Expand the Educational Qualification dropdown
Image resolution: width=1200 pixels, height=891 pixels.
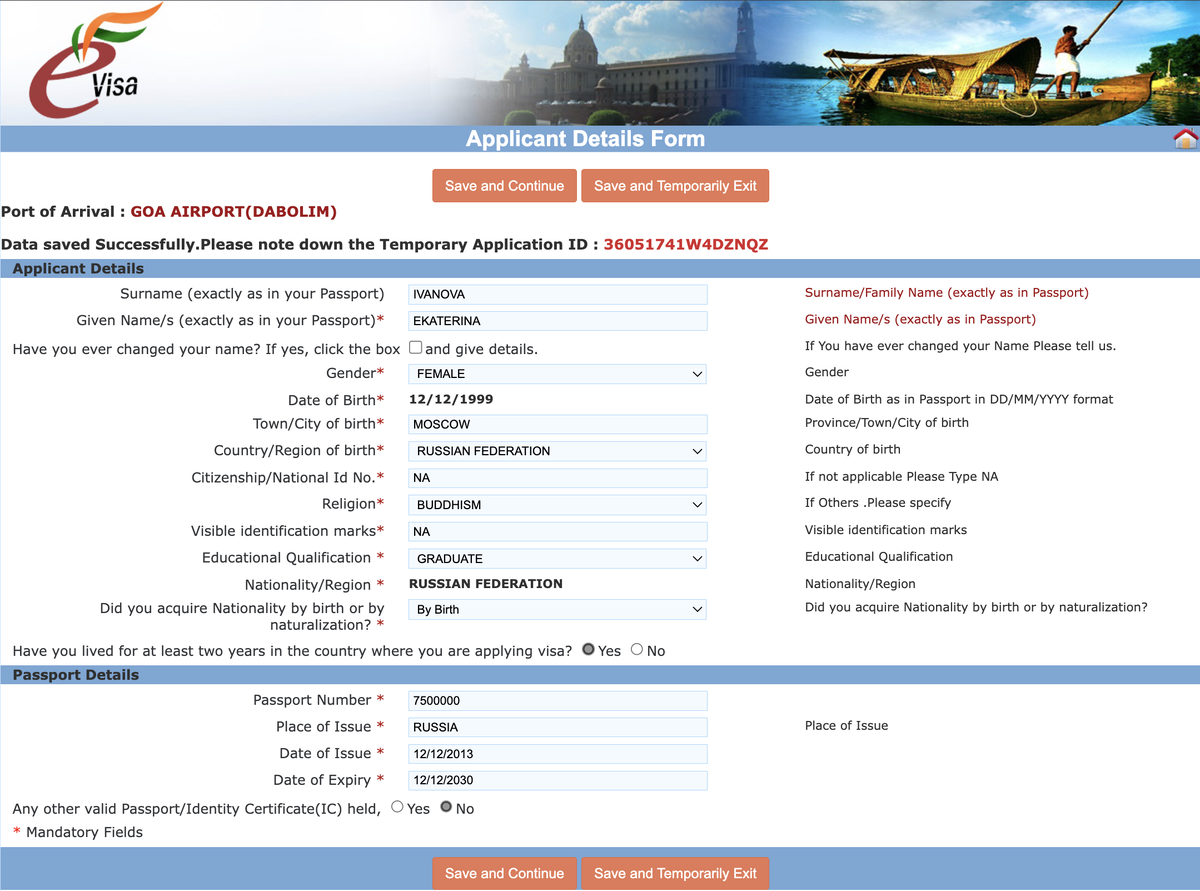tap(557, 559)
